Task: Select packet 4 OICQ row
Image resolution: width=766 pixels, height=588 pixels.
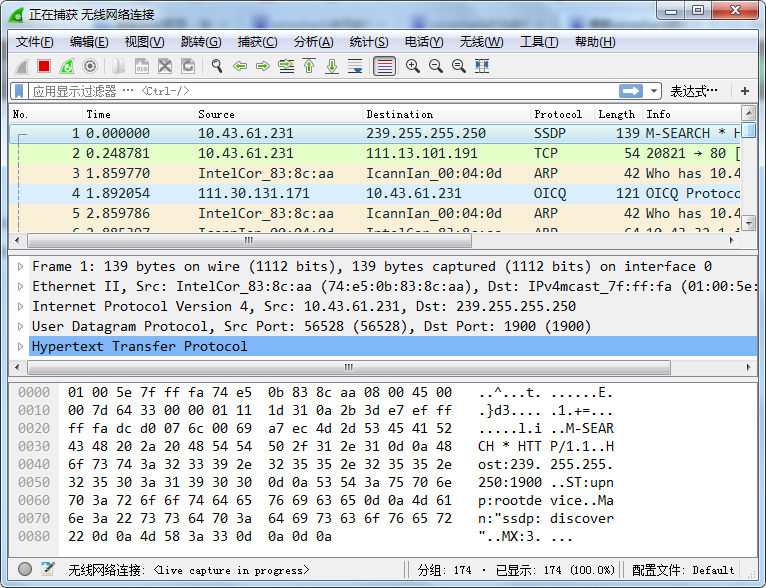Action: [375, 193]
